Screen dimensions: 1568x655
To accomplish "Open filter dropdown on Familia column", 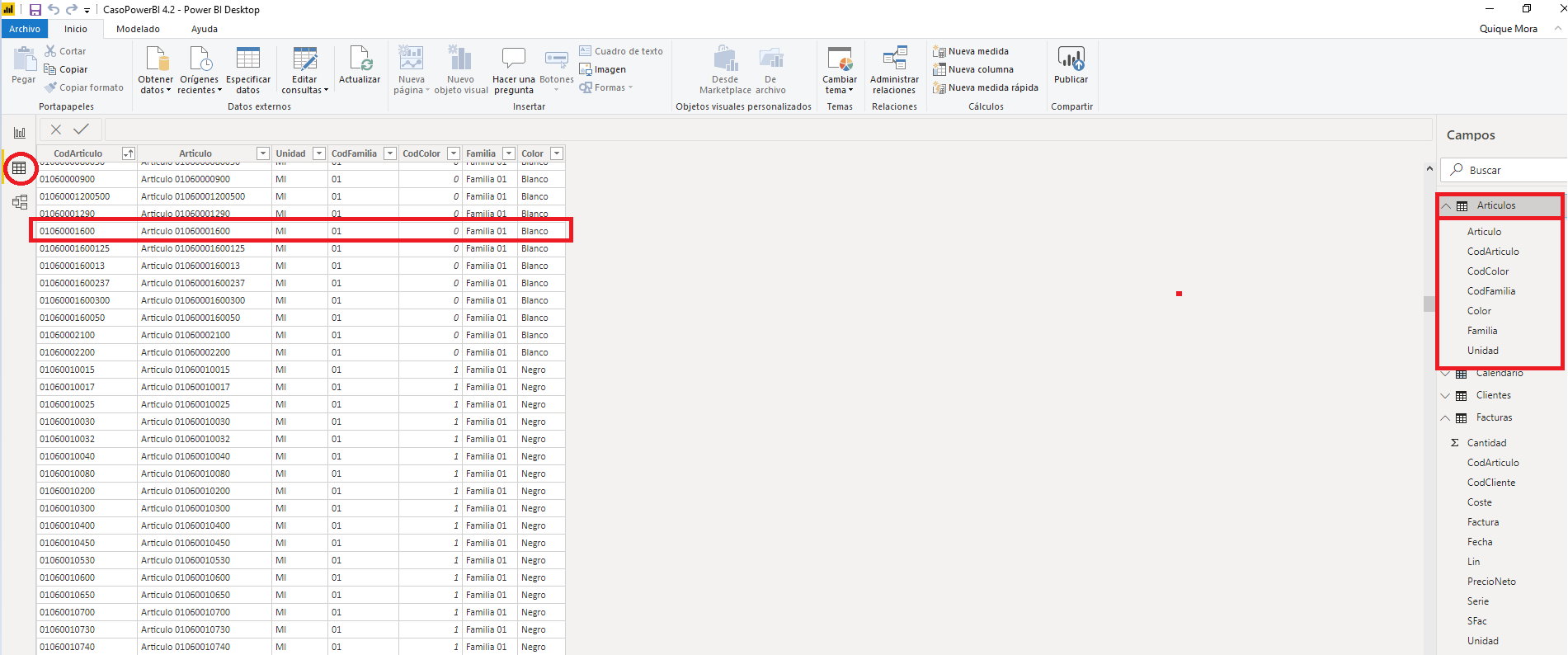I will [509, 153].
